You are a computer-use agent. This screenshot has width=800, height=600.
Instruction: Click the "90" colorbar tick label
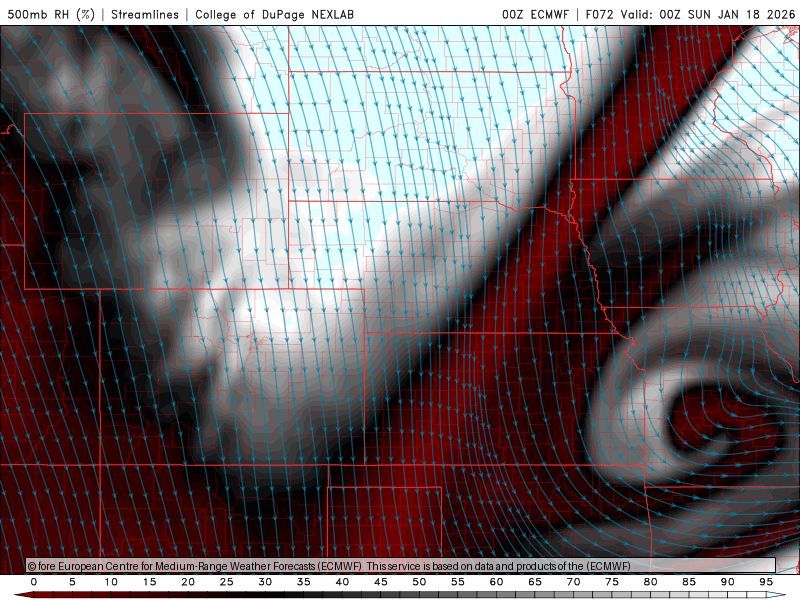point(728,582)
